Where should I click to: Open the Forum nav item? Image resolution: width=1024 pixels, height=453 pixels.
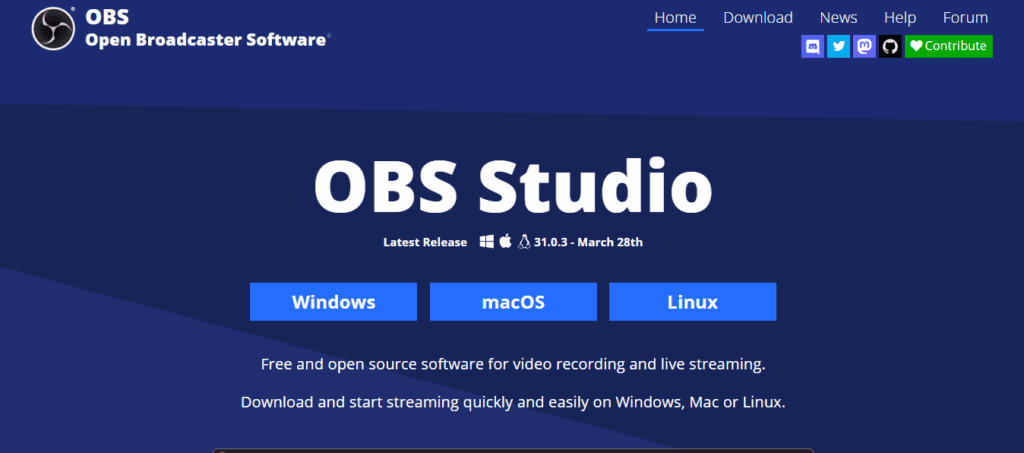965,18
